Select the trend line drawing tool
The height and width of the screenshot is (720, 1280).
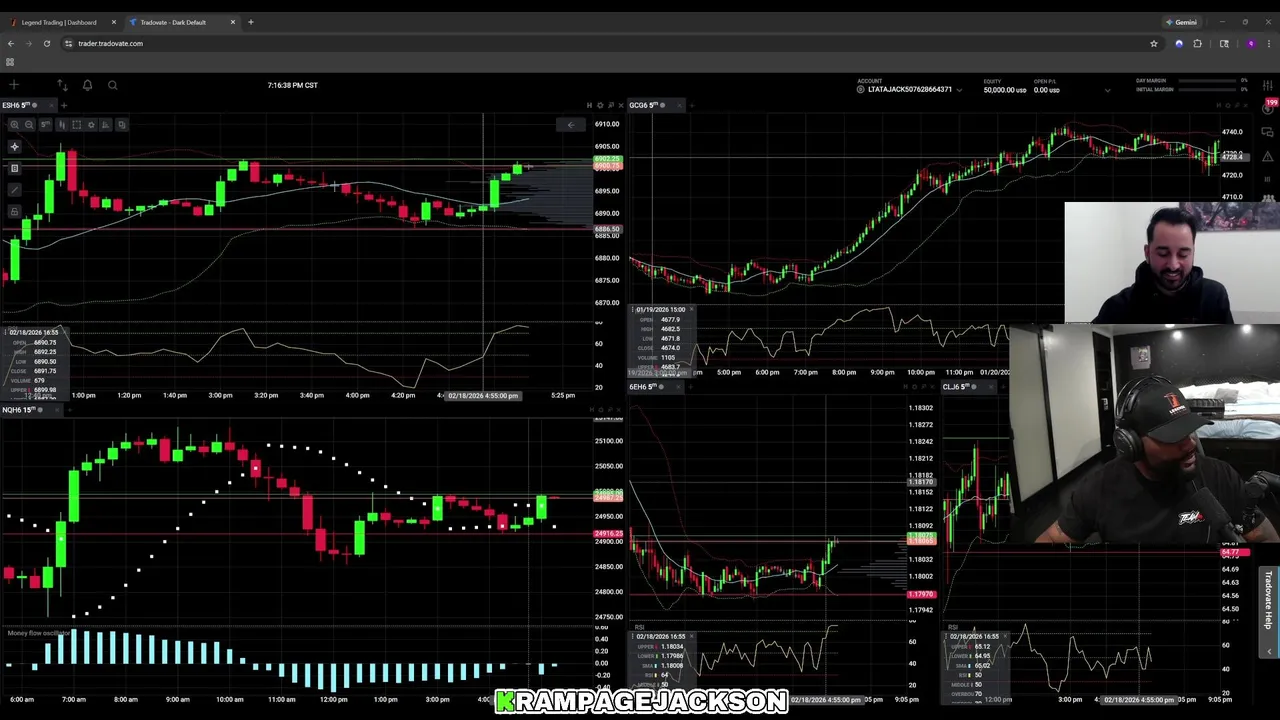[x=15, y=190]
